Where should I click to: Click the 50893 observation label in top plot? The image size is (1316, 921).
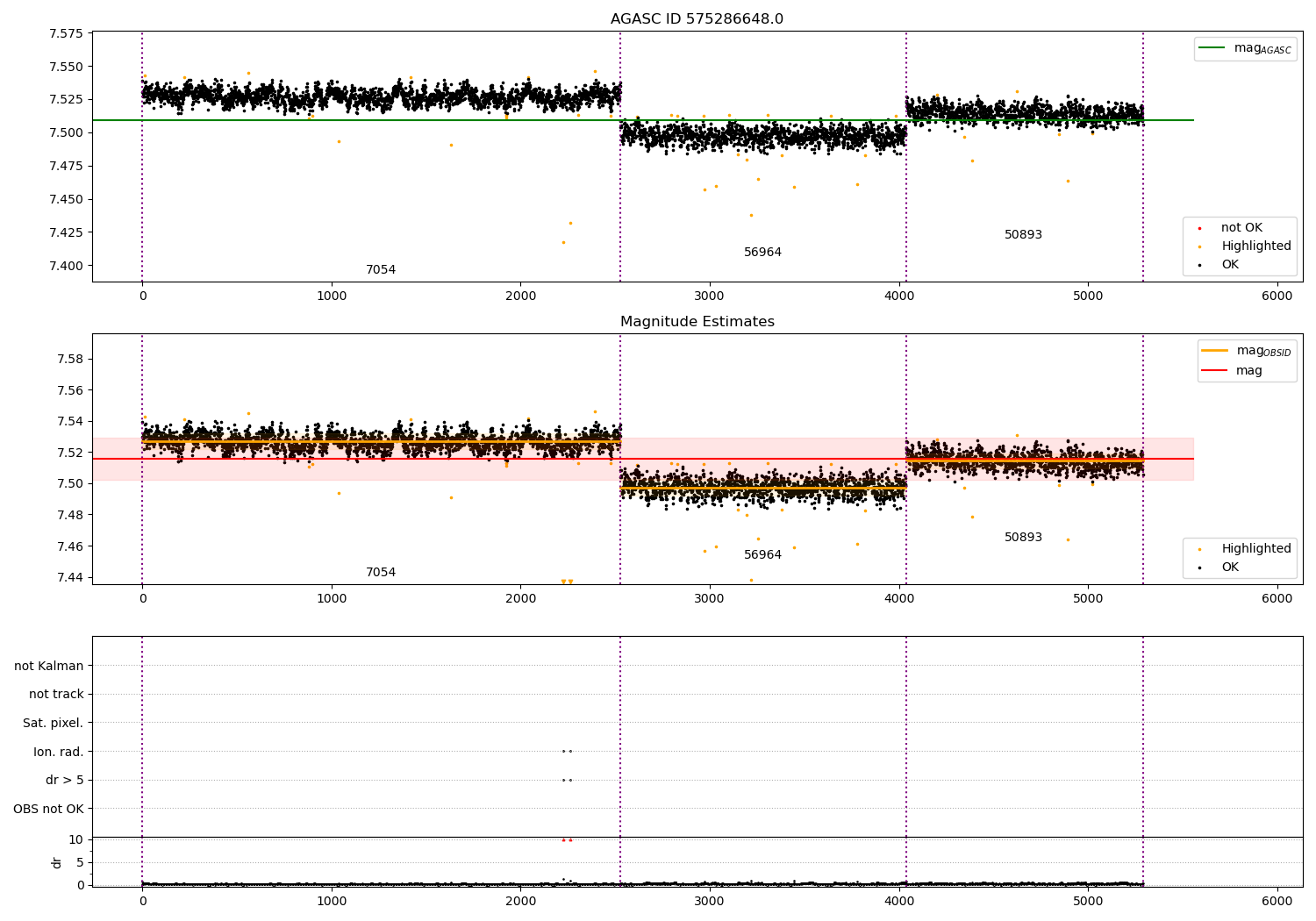(1023, 235)
